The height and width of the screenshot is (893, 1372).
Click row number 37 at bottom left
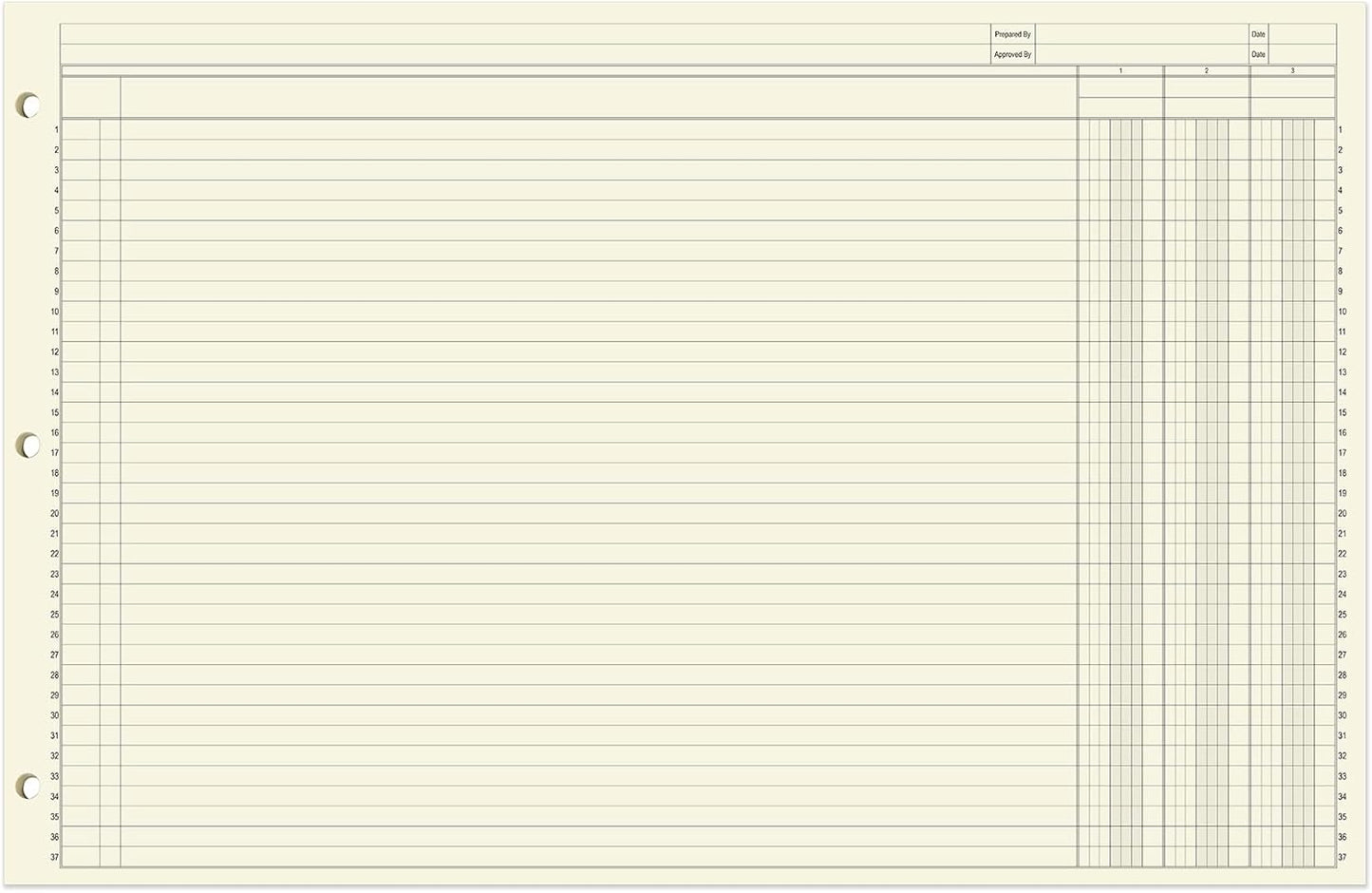point(55,856)
